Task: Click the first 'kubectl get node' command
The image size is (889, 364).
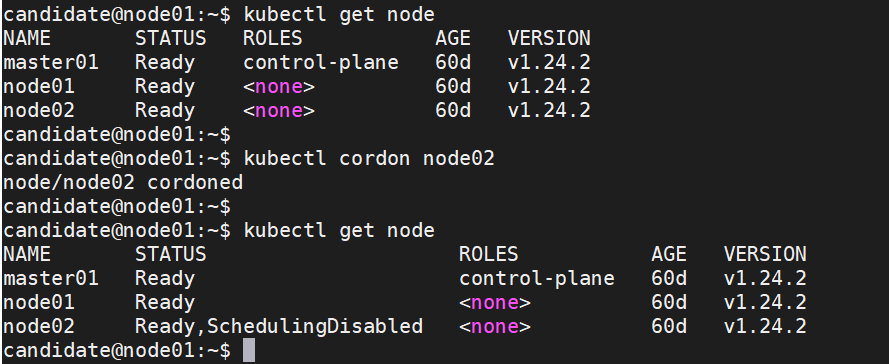Action: pyautogui.click(x=339, y=14)
